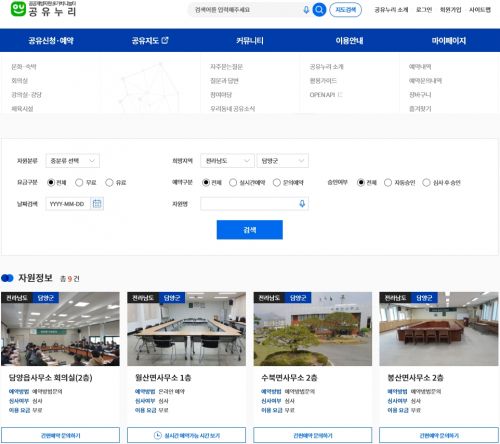
Task: Open the calendar date picker icon
Action: (97, 204)
